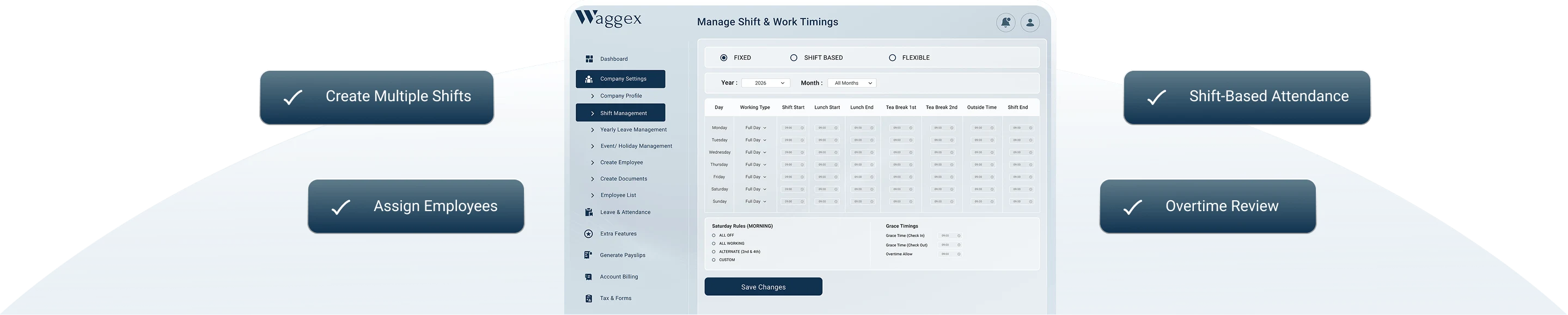Open Event/ Holiday Management submenu item
The image size is (1568, 315).
point(636,146)
